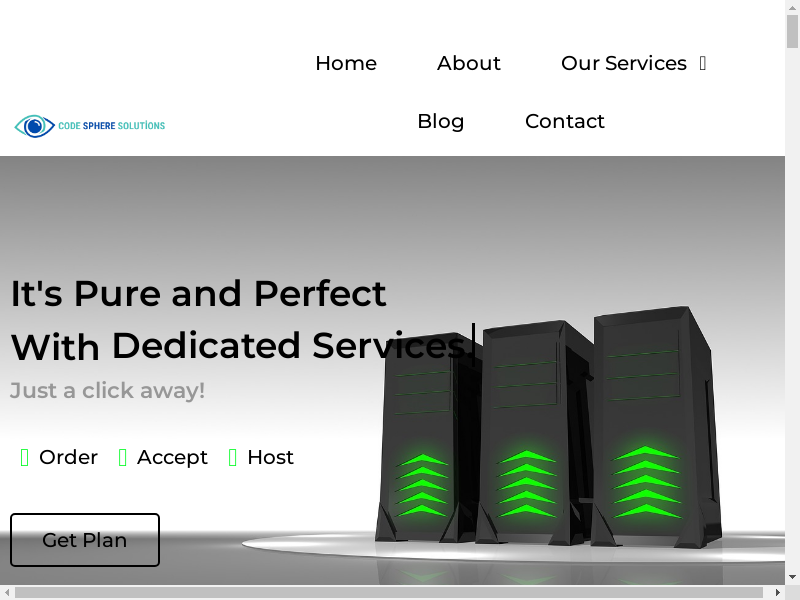Open the About page
The image size is (800, 600).
pyautogui.click(x=468, y=63)
